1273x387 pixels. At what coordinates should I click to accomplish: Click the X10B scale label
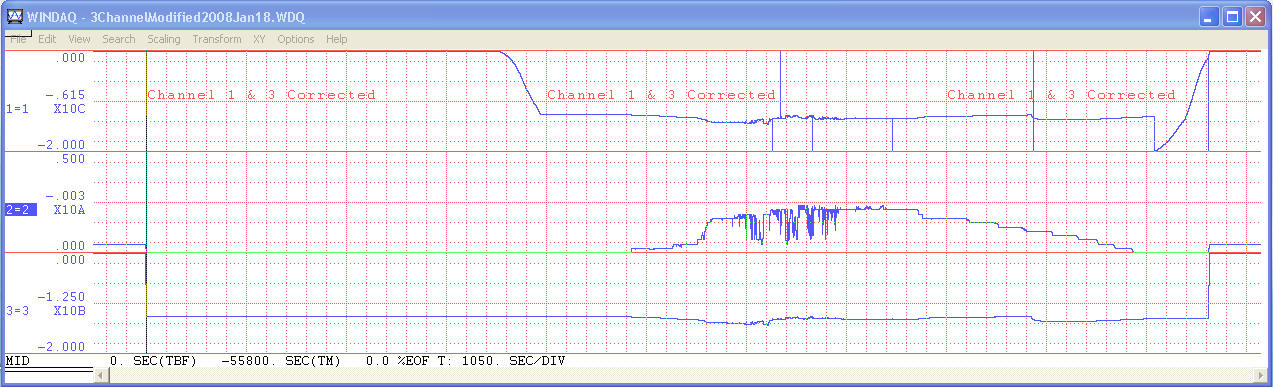pyautogui.click(x=69, y=311)
